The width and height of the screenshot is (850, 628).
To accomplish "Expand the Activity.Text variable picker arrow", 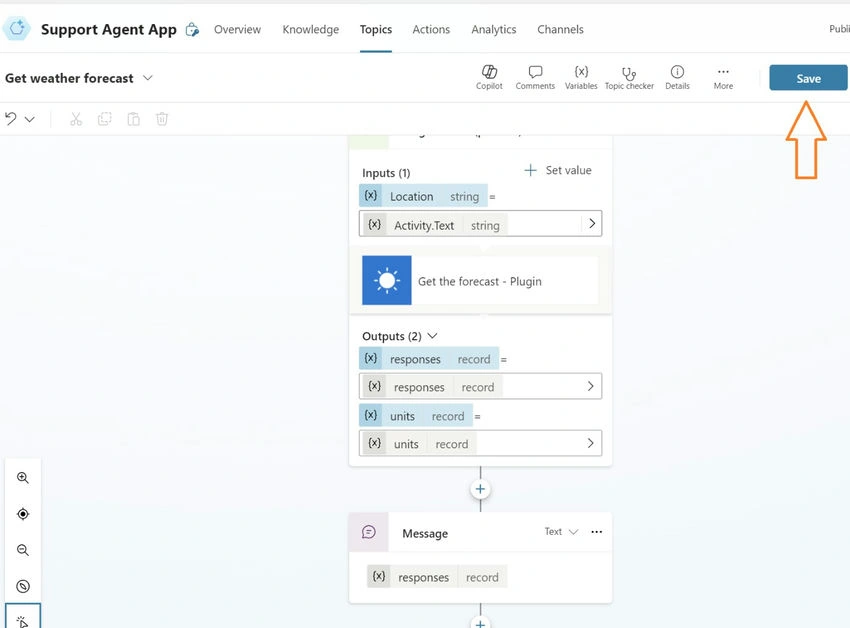I will (x=592, y=223).
